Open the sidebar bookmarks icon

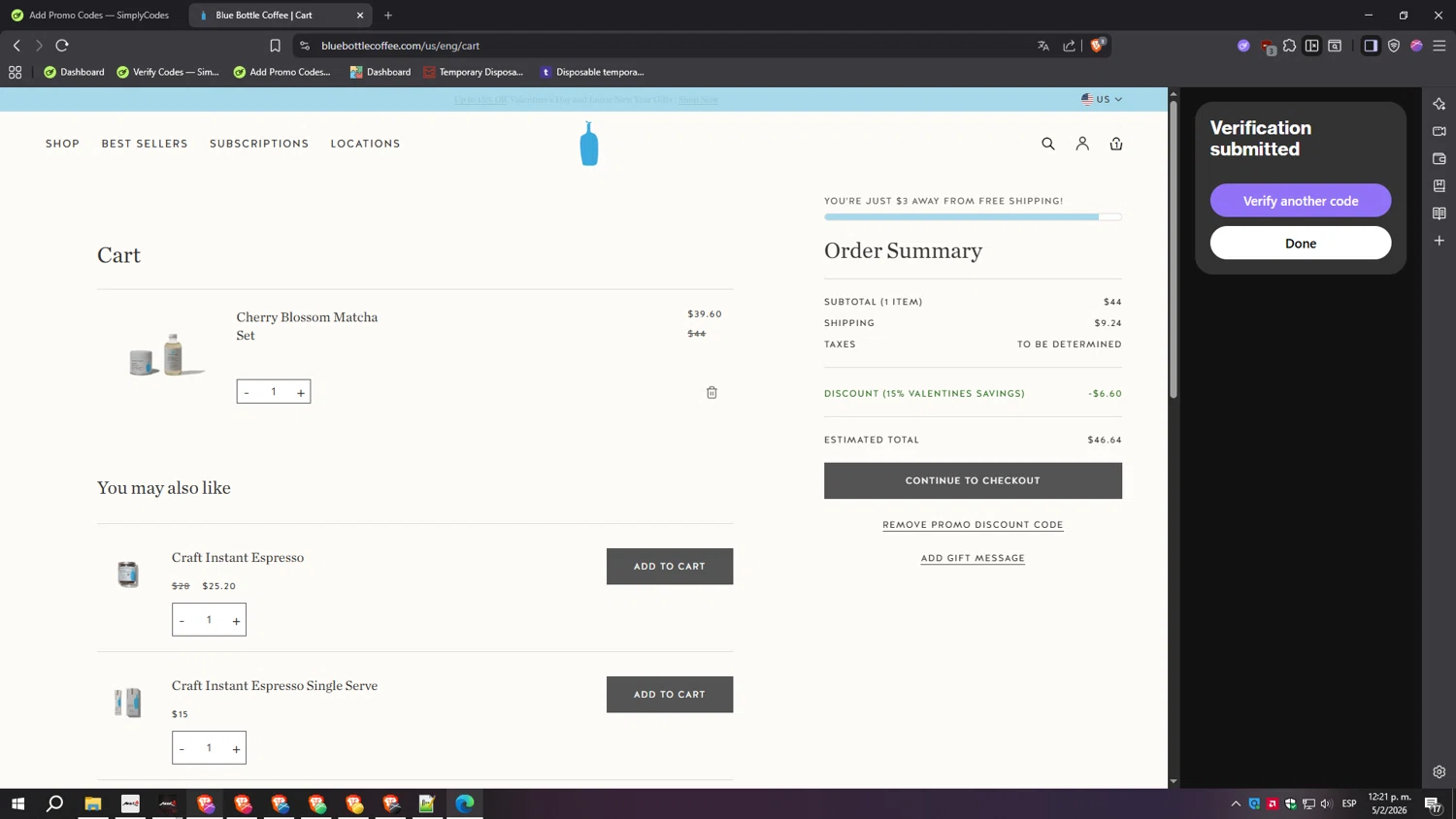(x=1439, y=185)
